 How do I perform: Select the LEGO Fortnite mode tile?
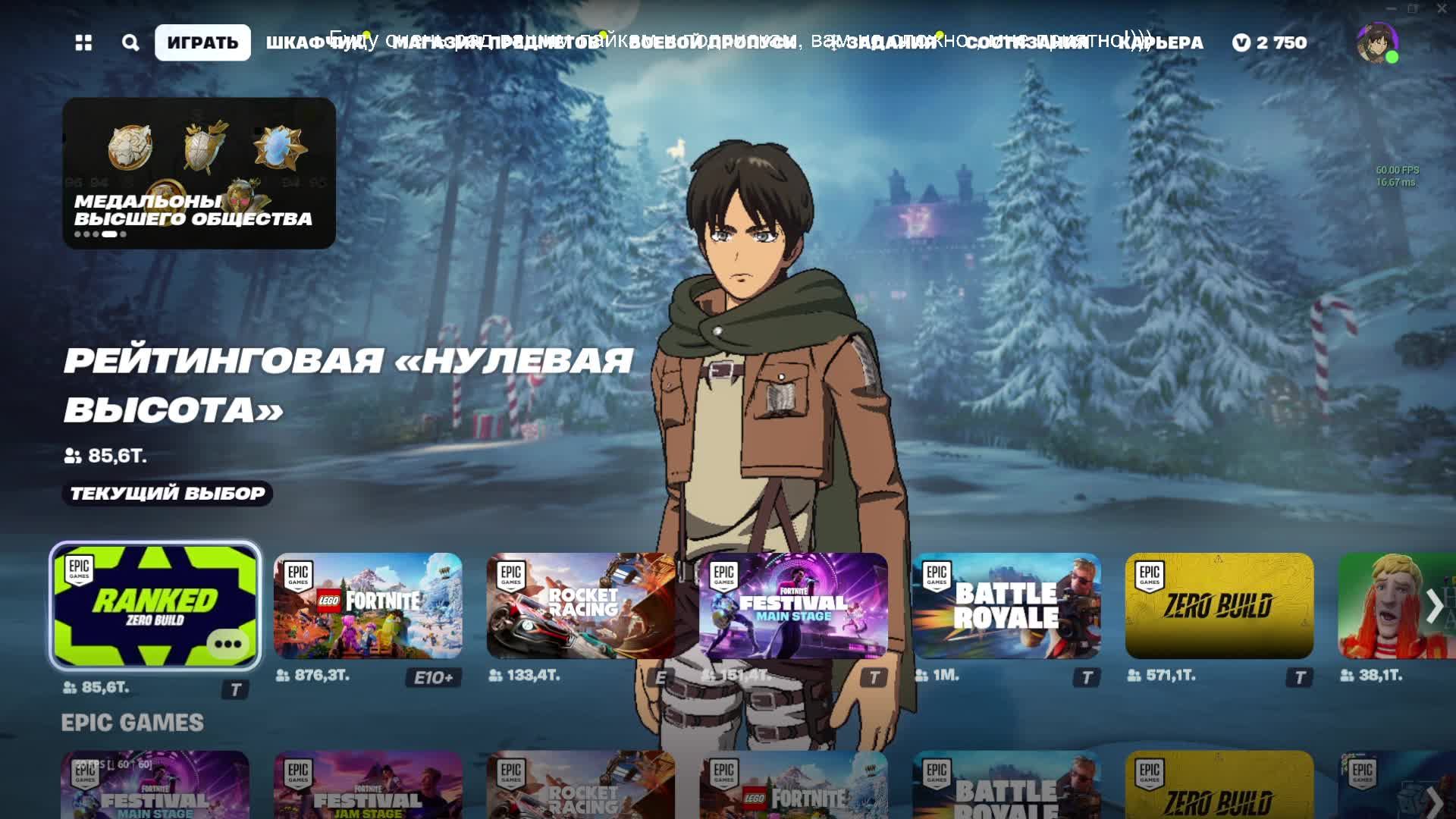pyautogui.click(x=368, y=605)
